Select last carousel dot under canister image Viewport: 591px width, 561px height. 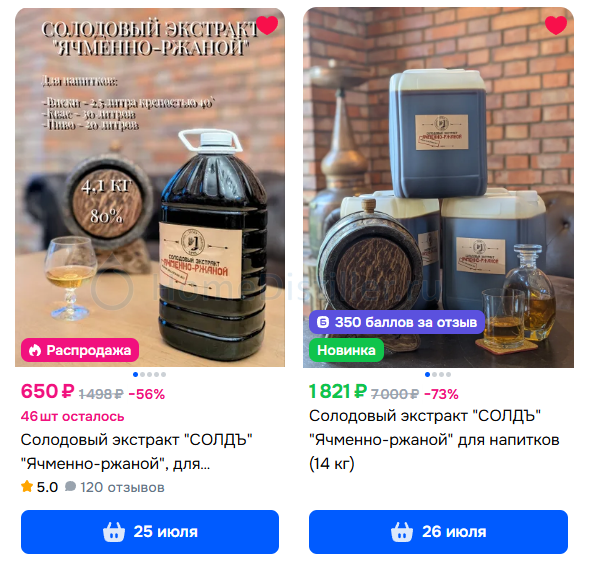click(448, 374)
